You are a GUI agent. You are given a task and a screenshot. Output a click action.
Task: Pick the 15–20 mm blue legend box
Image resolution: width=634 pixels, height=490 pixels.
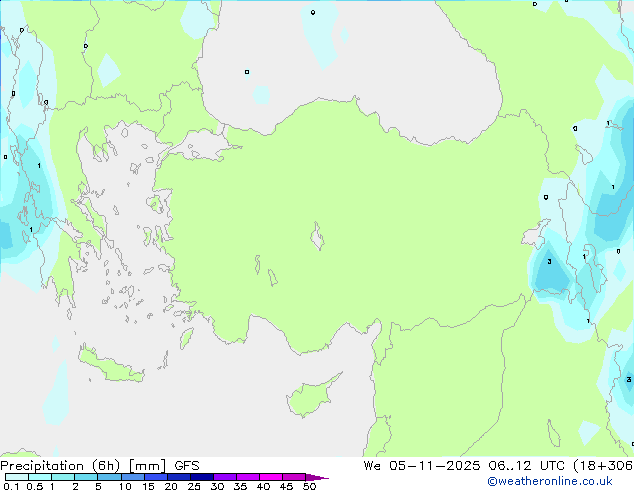point(155,477)
